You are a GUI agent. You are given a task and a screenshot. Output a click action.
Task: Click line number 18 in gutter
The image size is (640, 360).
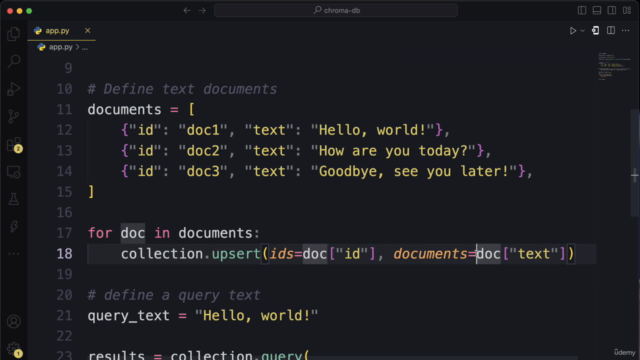pyautogui.click(x=64, y=254)
